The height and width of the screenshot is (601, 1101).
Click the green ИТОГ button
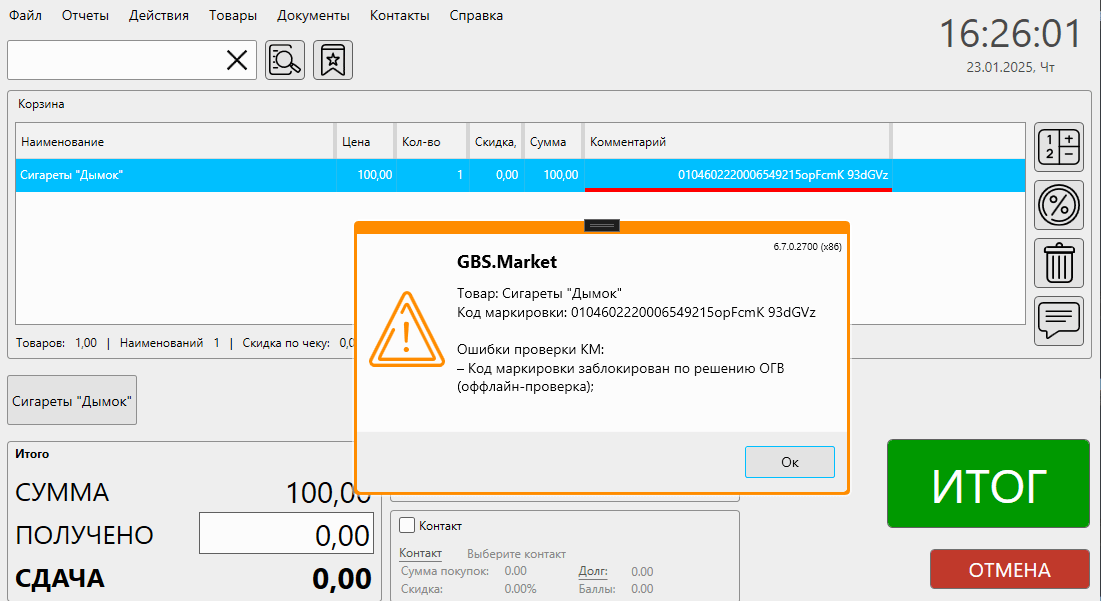click(x=988, y=484)
